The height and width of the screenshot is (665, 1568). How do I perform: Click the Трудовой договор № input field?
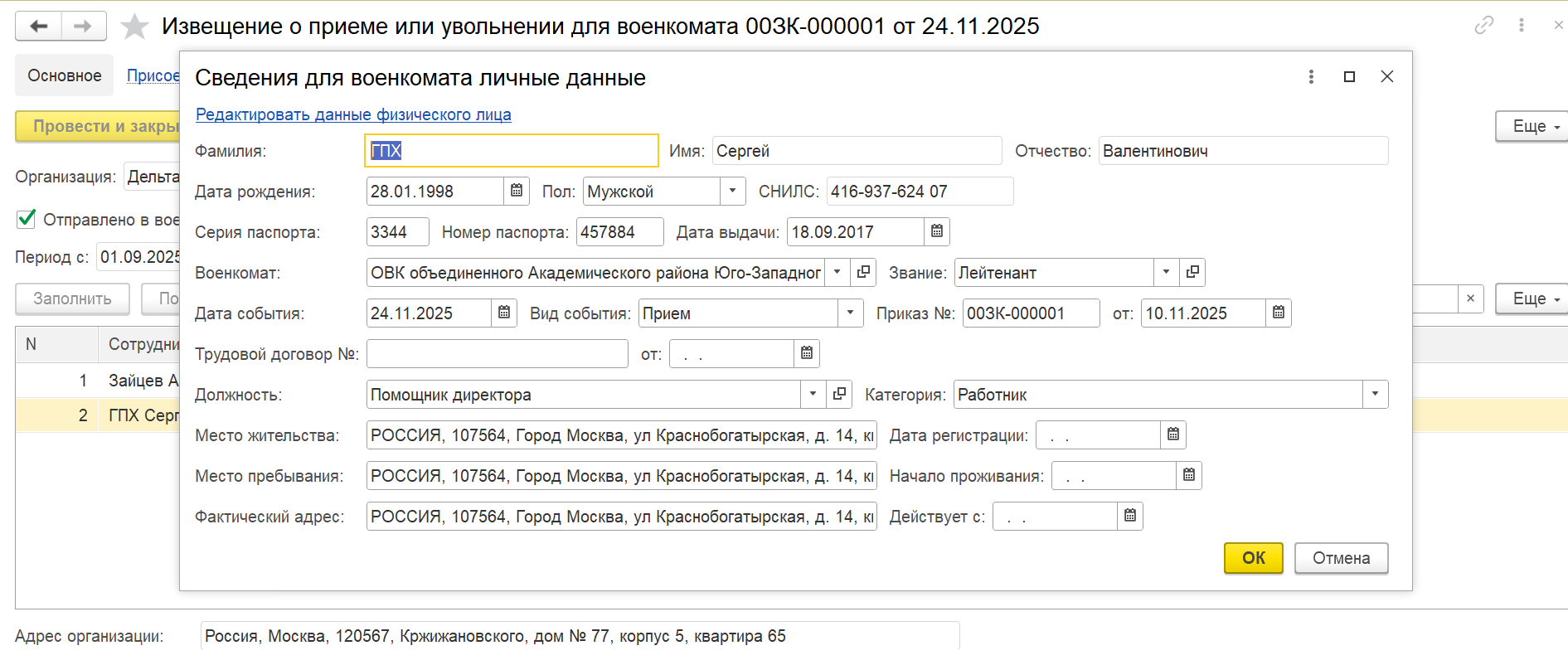(497, 354)
